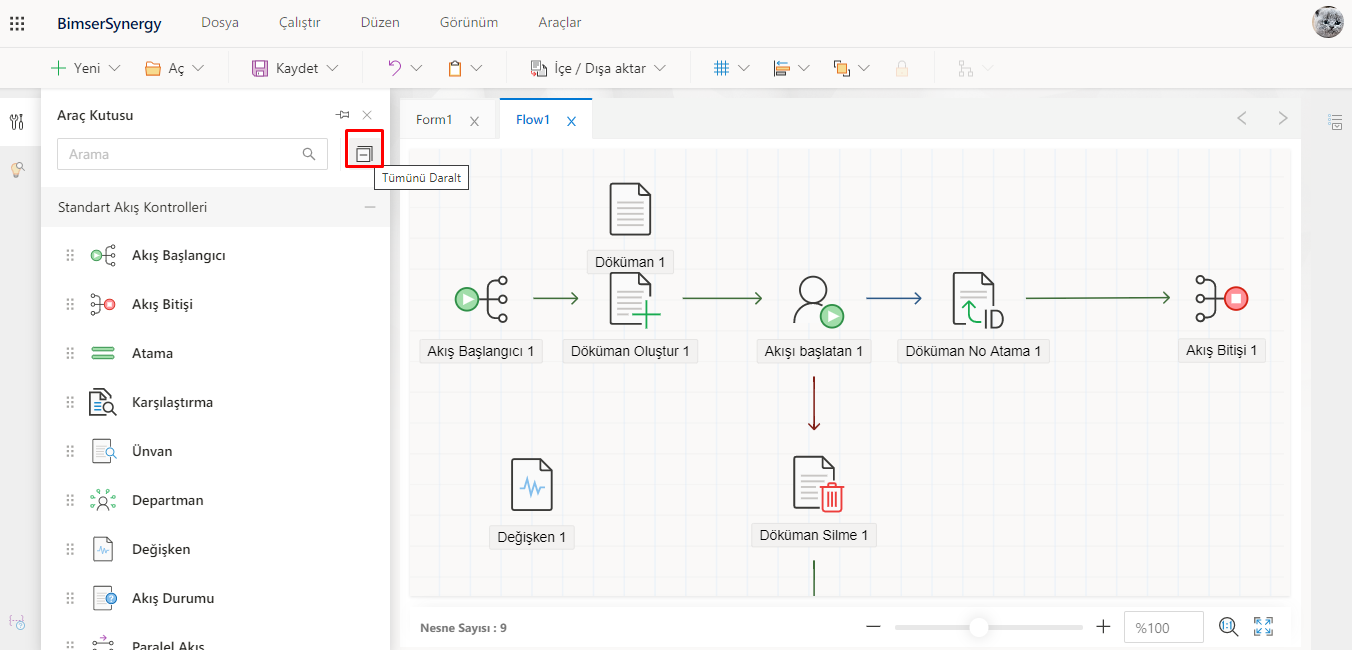The image size is (1352, 650).
Task: Select the Akış Başlangıcı toolbox item
Action: click(178, 255)
